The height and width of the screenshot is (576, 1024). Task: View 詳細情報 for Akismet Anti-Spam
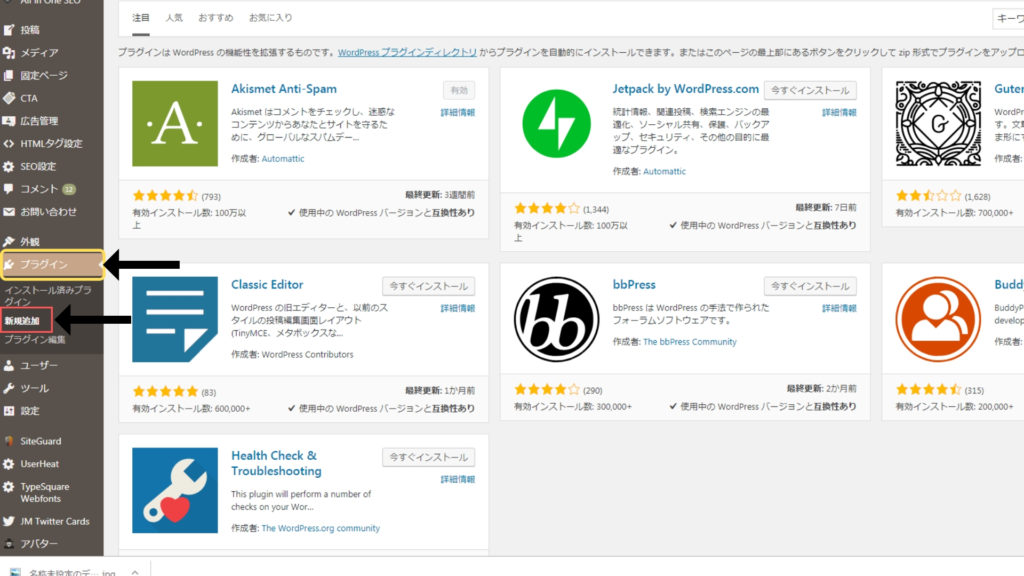pos(458,112)
